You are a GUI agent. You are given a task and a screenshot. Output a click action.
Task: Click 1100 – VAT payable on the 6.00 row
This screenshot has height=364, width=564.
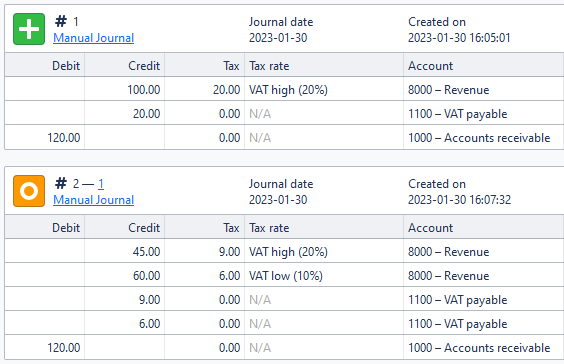coord(458,324)
